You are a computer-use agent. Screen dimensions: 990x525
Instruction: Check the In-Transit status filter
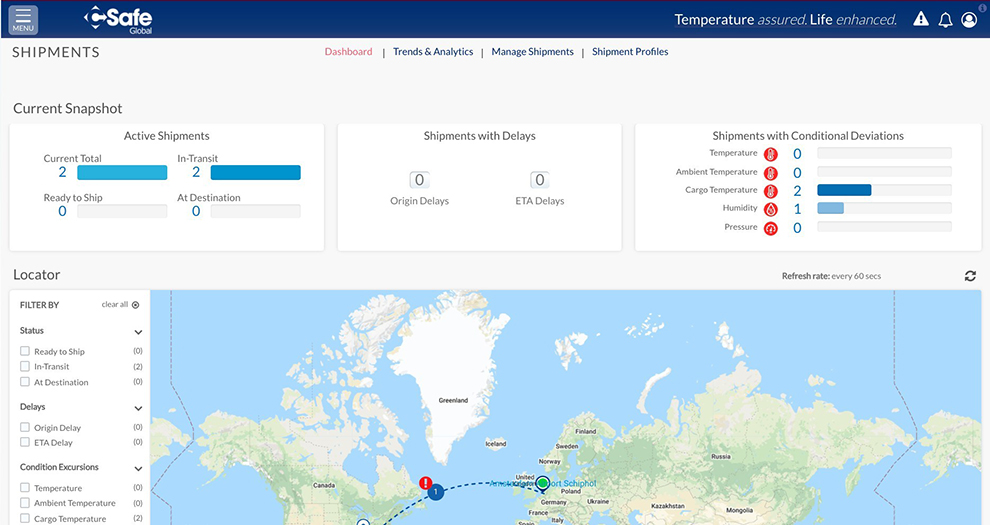pos(25,367)
